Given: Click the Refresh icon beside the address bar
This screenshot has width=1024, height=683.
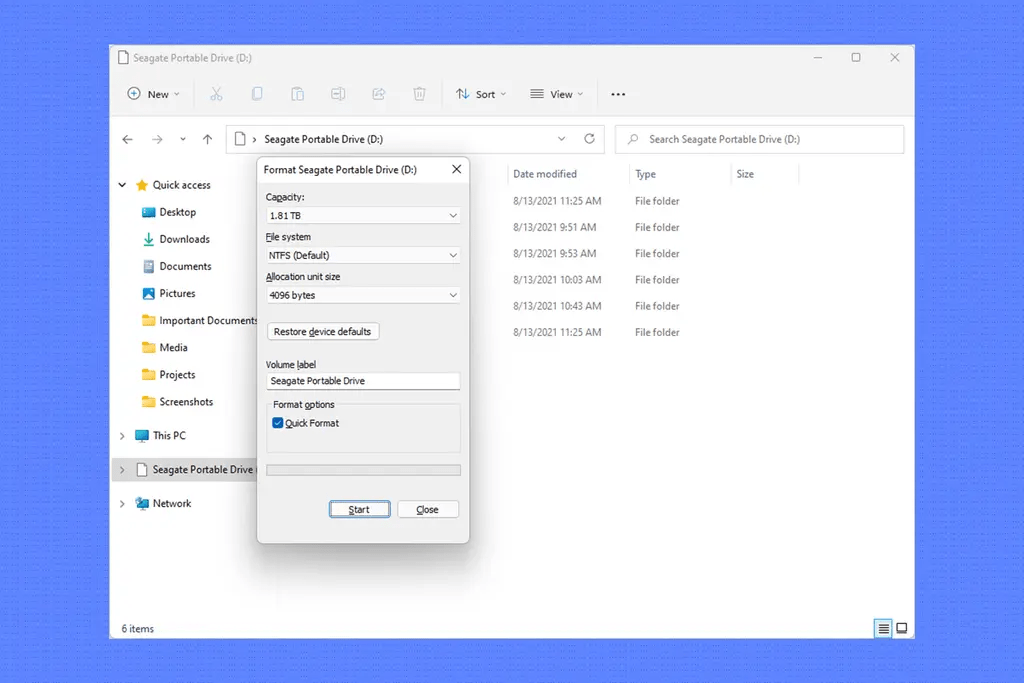Looking at the screenshot, I should [x=589, y=139].
